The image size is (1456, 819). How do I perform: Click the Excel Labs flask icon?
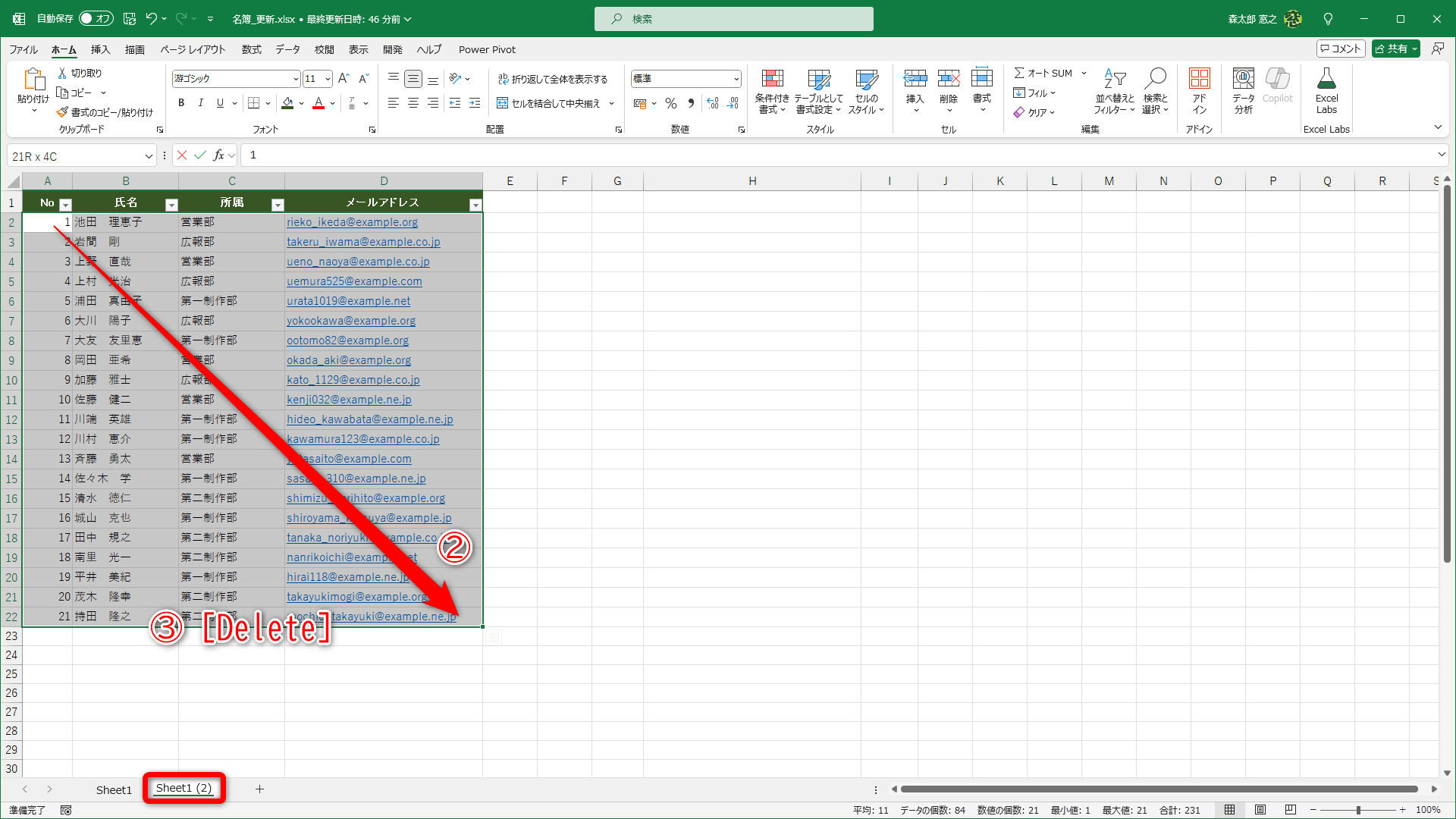tap(1326, 79)
